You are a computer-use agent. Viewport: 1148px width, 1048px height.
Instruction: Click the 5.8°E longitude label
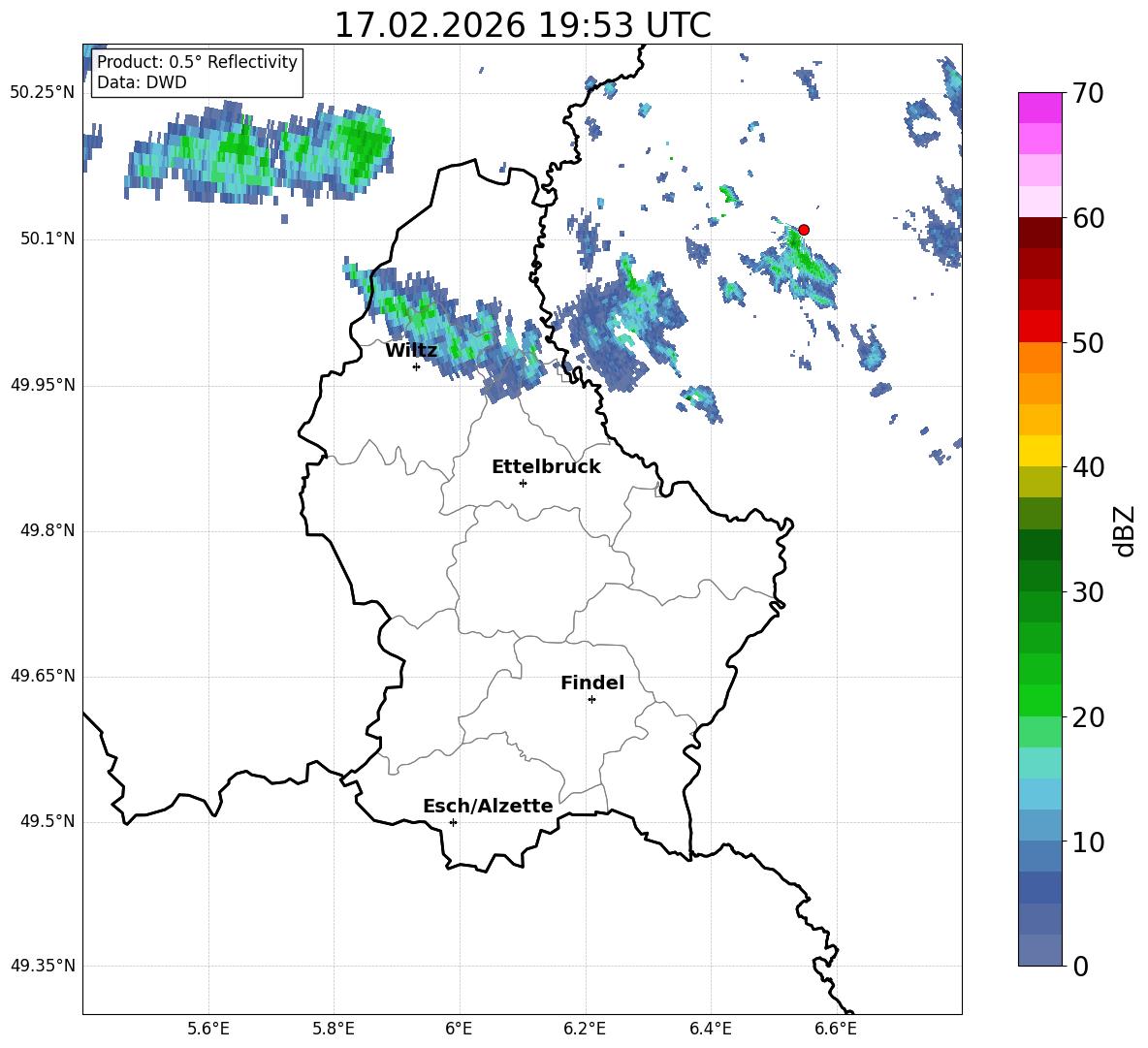(334, 1029)
